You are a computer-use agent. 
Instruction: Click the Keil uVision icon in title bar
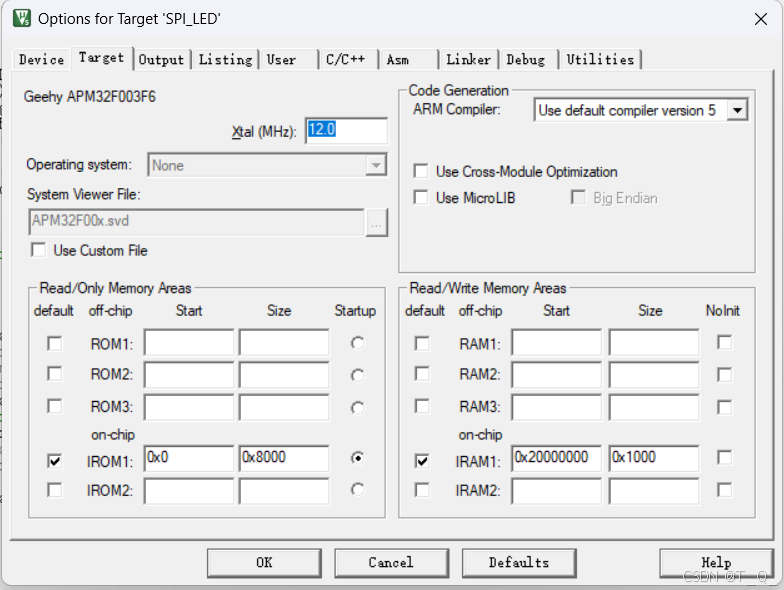[22, 18]
